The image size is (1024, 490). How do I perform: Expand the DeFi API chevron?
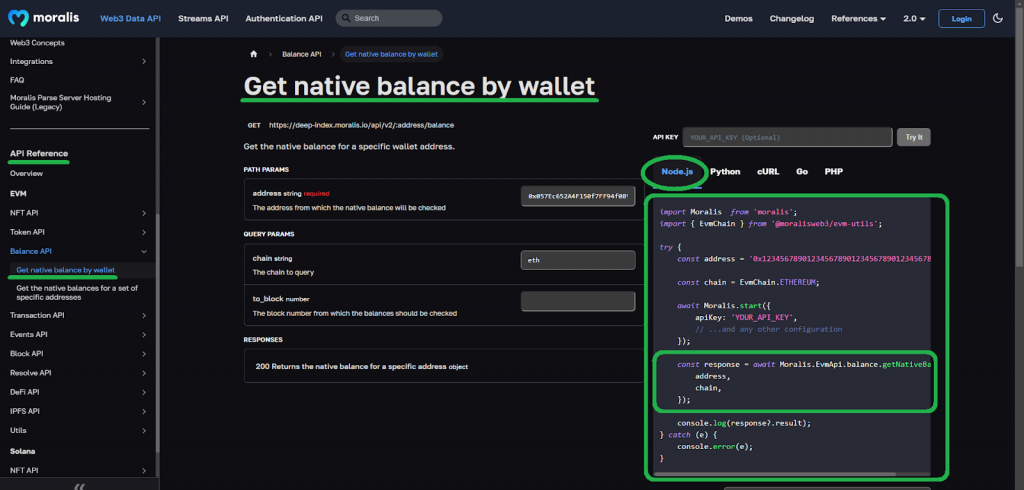[x=144, y=392]
